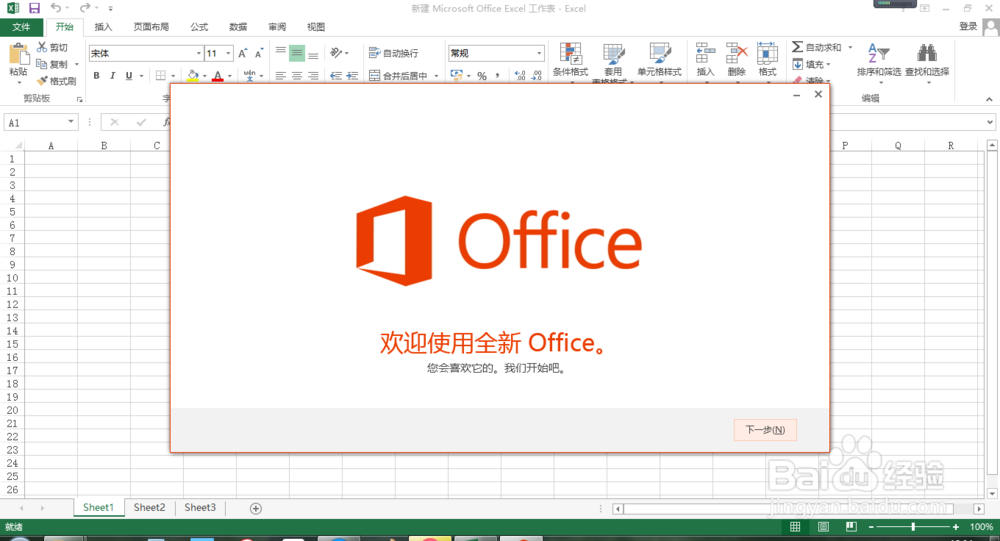Image resolution: width=1000 pixels, height=541 pixels.
Task: Click the Delete cells (删除) icon
Action: 736,53
